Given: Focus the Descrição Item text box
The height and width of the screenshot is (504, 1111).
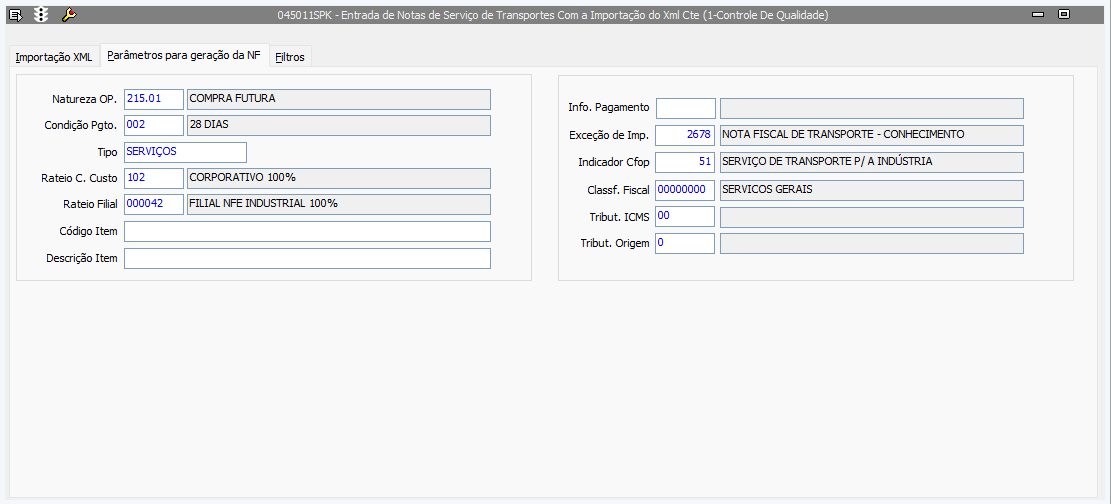Looking at the screenshot, I should tap(307, 258).
